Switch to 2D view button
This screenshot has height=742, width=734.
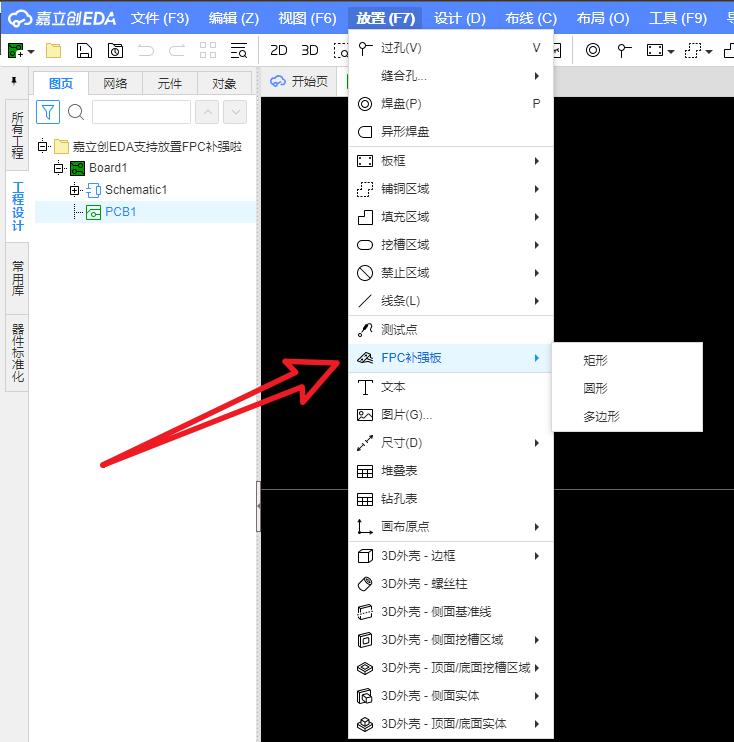[280, 51]
